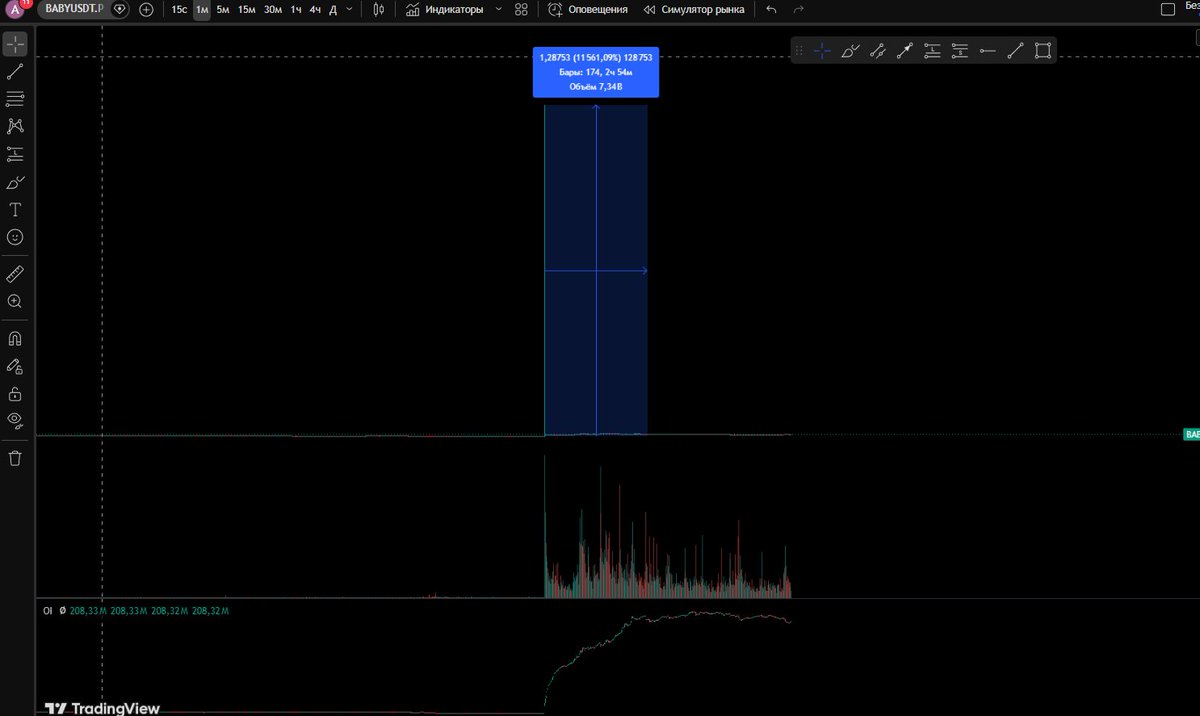Screen dimensions: 1200x716
Task: Select the brush drawing tool in sidebar
Action: [x=15, y=182]
